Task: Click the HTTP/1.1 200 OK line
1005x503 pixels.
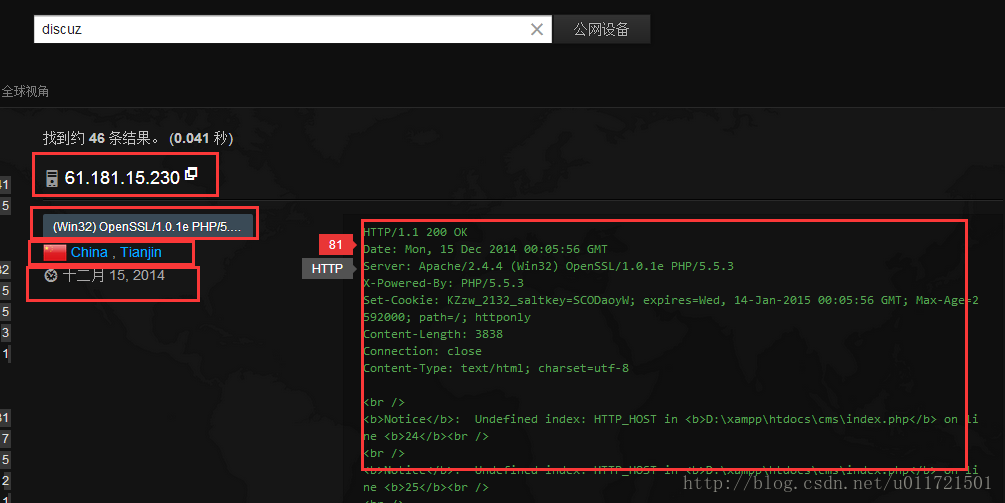Action: click(x=415, y=232)
